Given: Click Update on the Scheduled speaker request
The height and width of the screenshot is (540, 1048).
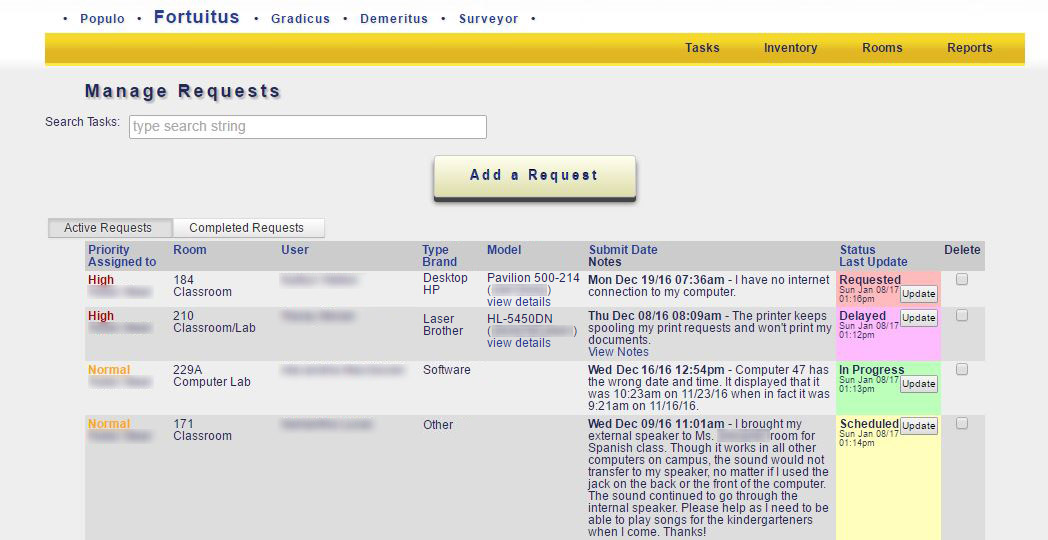Looking at the screenshot, I should (919, 426).
